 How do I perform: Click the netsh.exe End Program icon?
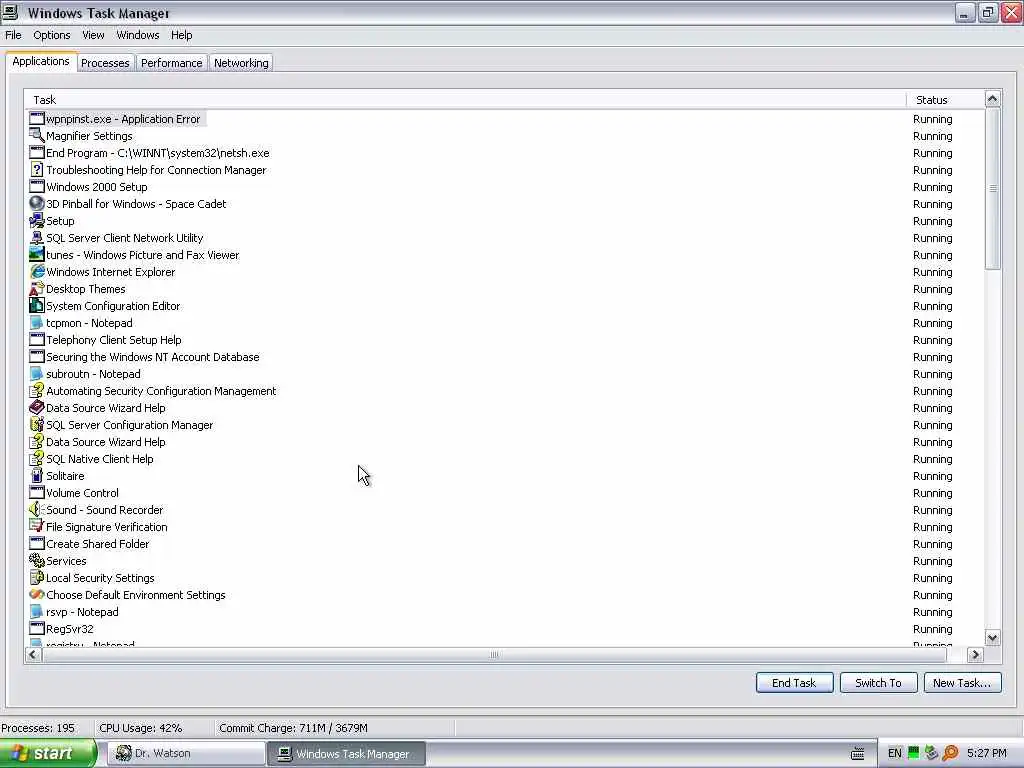(x=37, y=153)
